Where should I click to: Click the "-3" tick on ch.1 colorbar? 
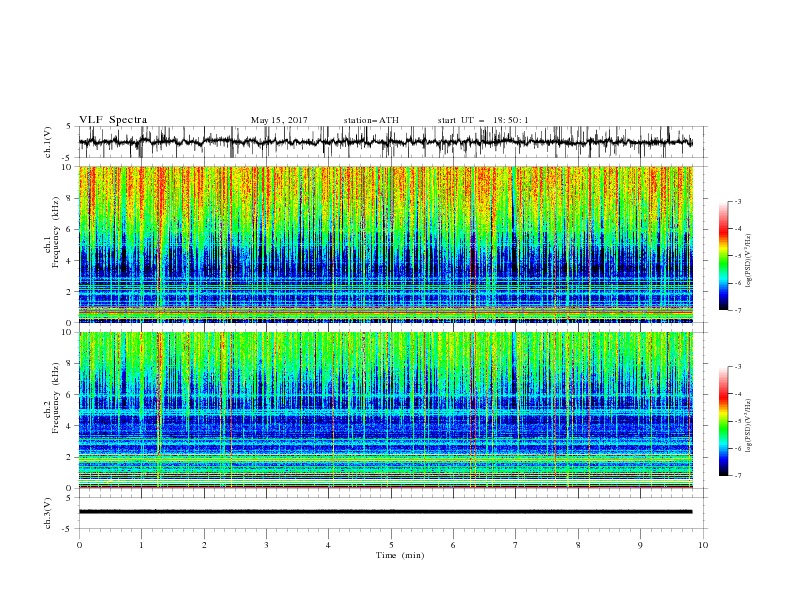[737, 201]
